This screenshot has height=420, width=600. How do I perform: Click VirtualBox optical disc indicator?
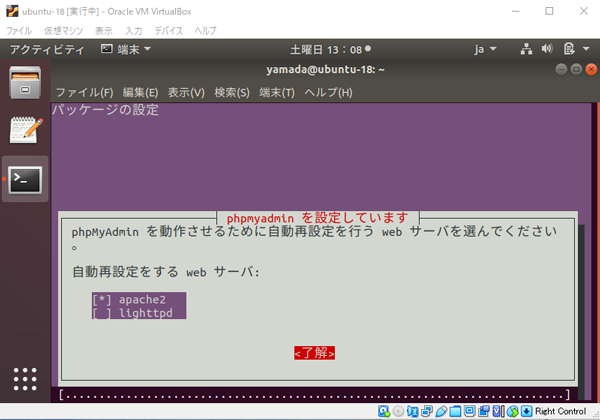398,411
